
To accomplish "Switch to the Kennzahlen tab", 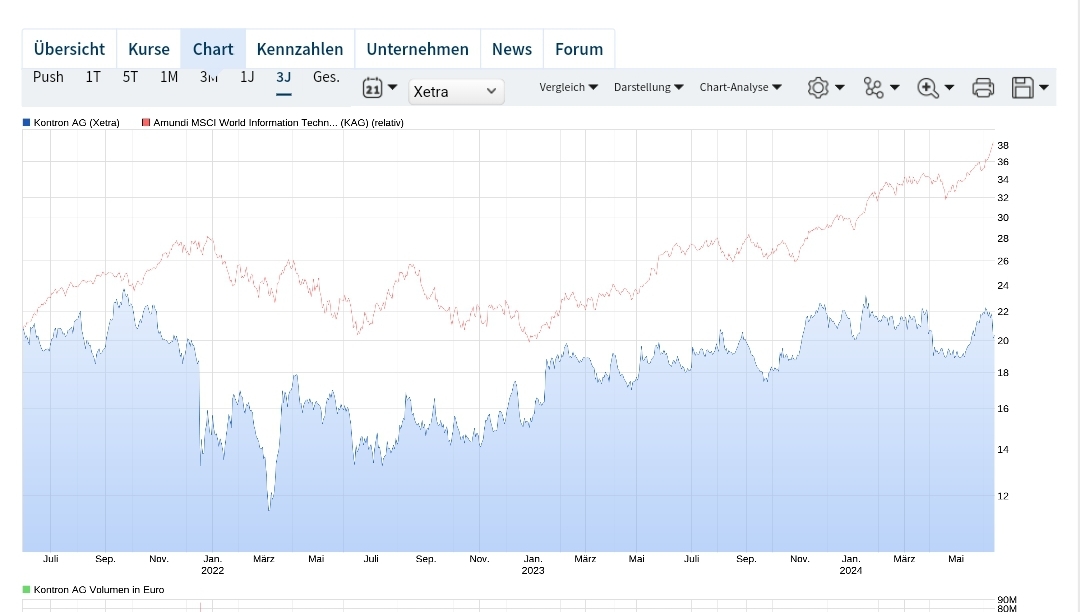I will [299, 48].
